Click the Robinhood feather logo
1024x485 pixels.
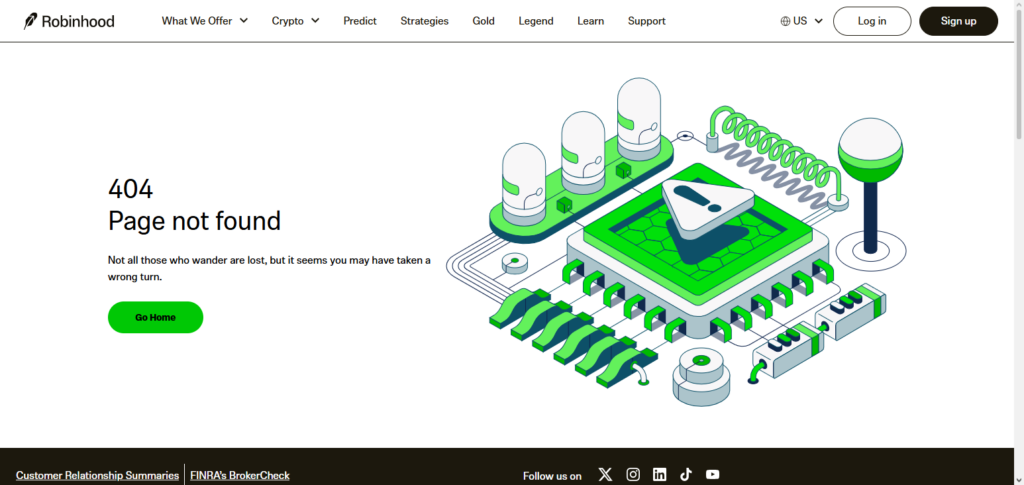(x=31, y=21)
